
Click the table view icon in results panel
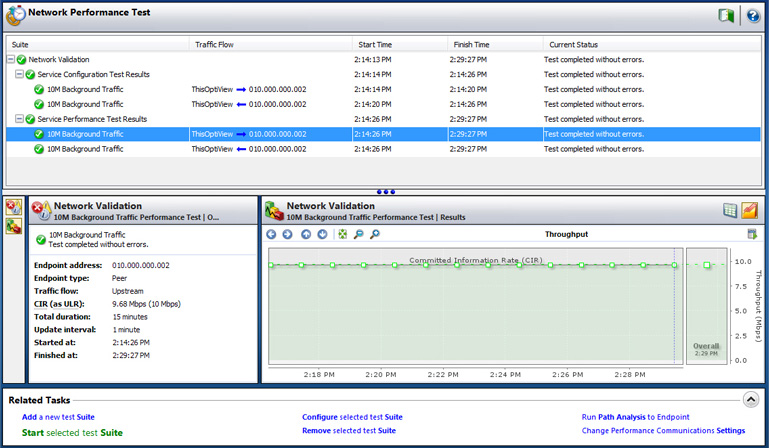[x=731, y=210]
